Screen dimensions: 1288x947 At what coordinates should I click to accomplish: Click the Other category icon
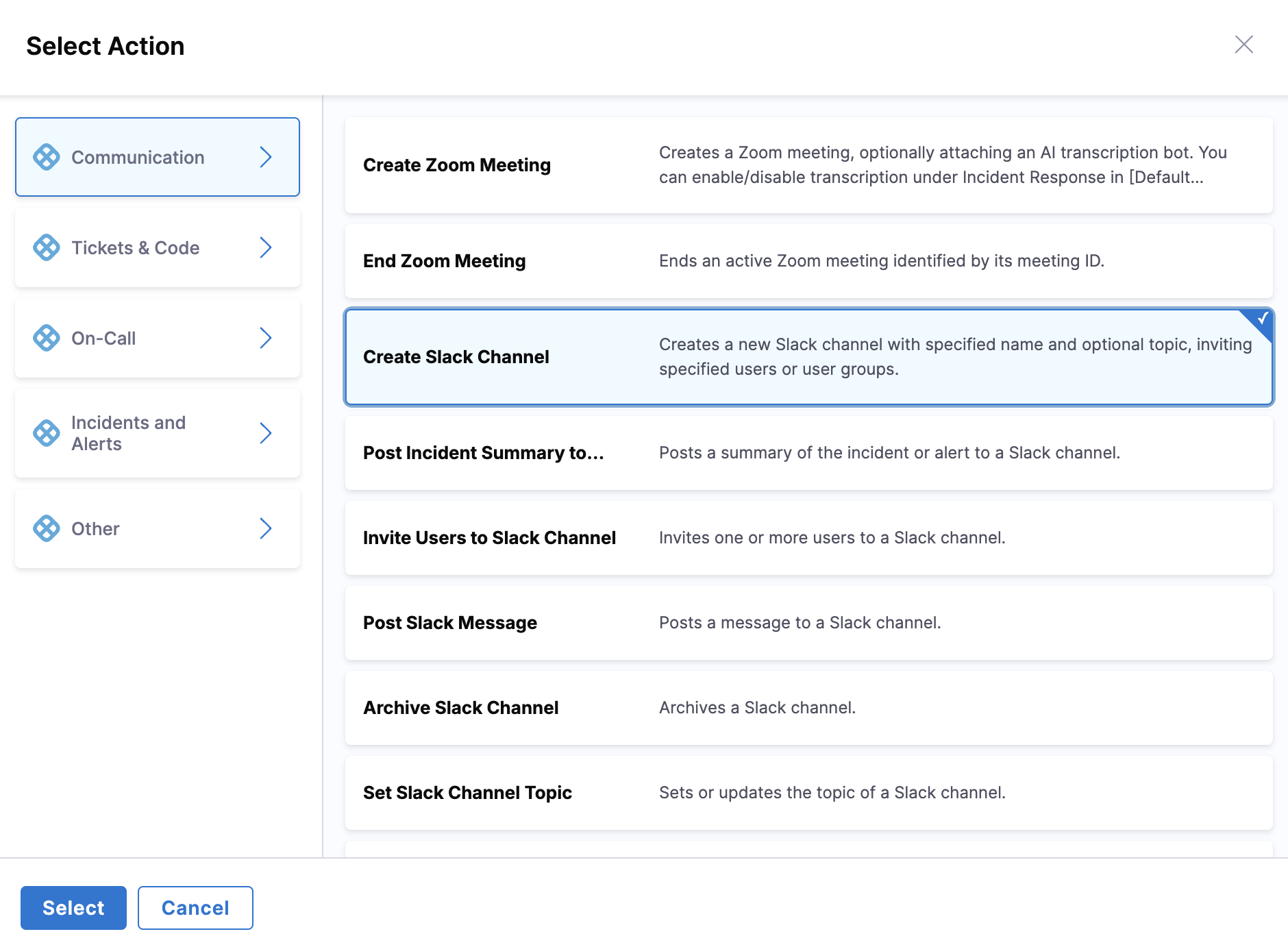point(47,528)
